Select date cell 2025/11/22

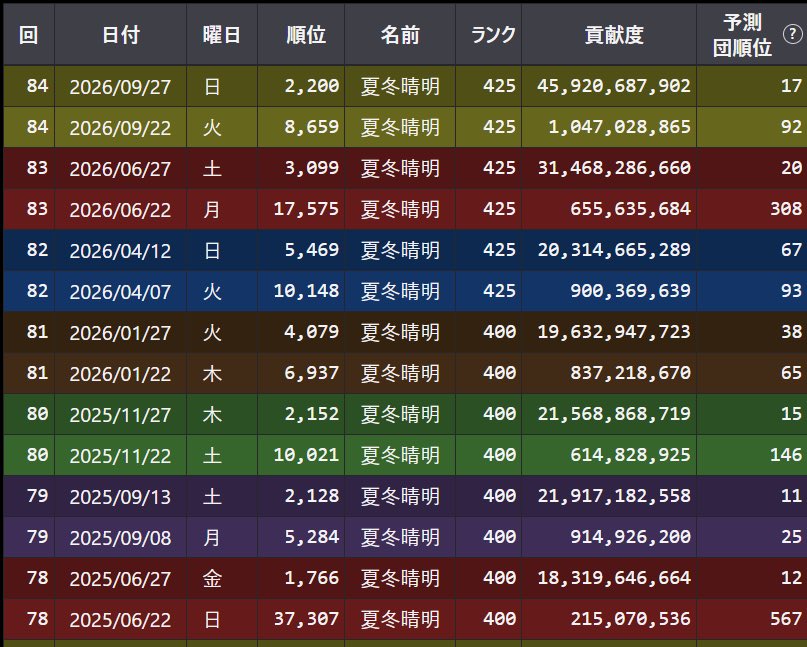[120, 456]
